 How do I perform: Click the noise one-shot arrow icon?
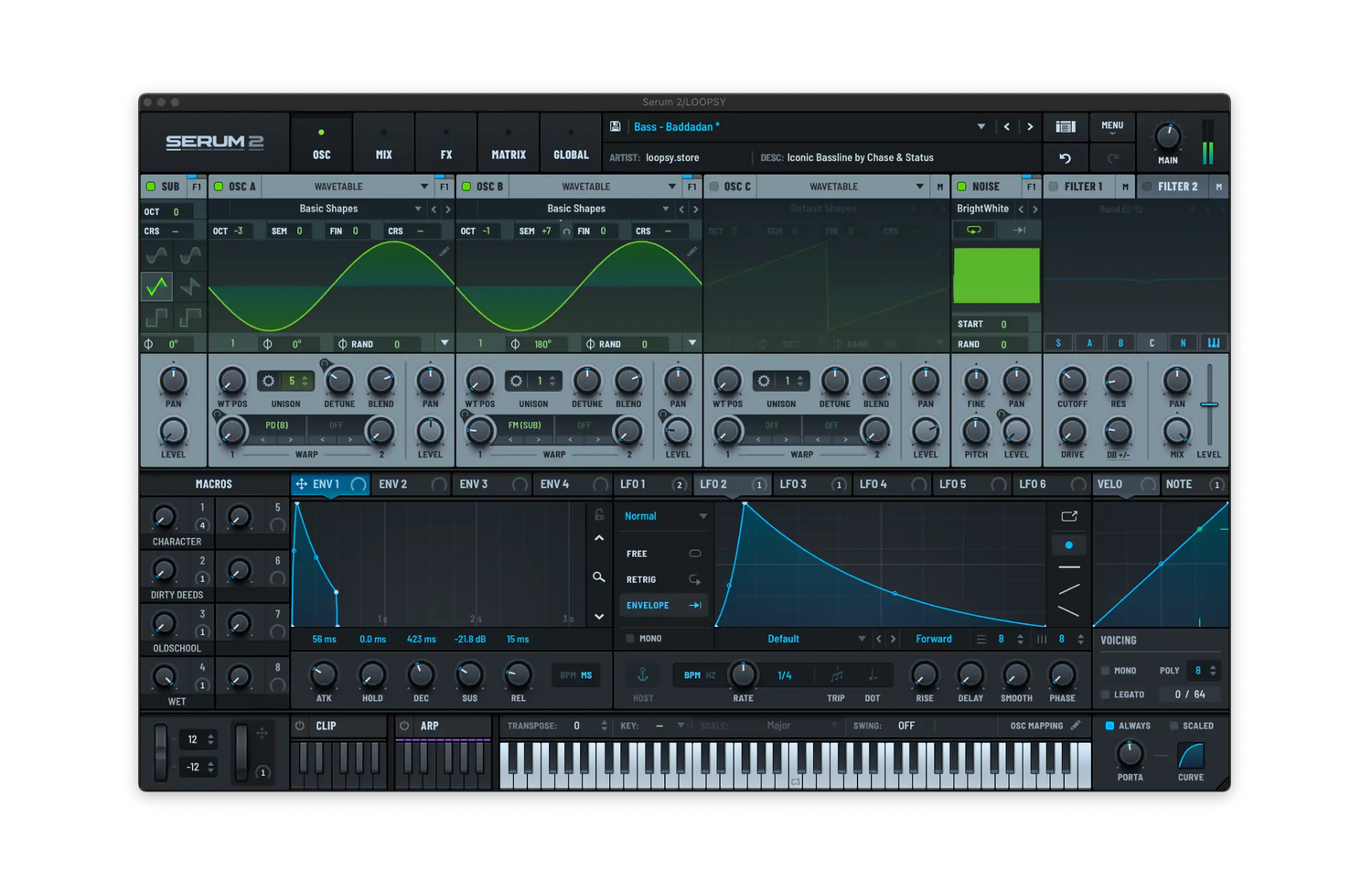(1019, 231)
